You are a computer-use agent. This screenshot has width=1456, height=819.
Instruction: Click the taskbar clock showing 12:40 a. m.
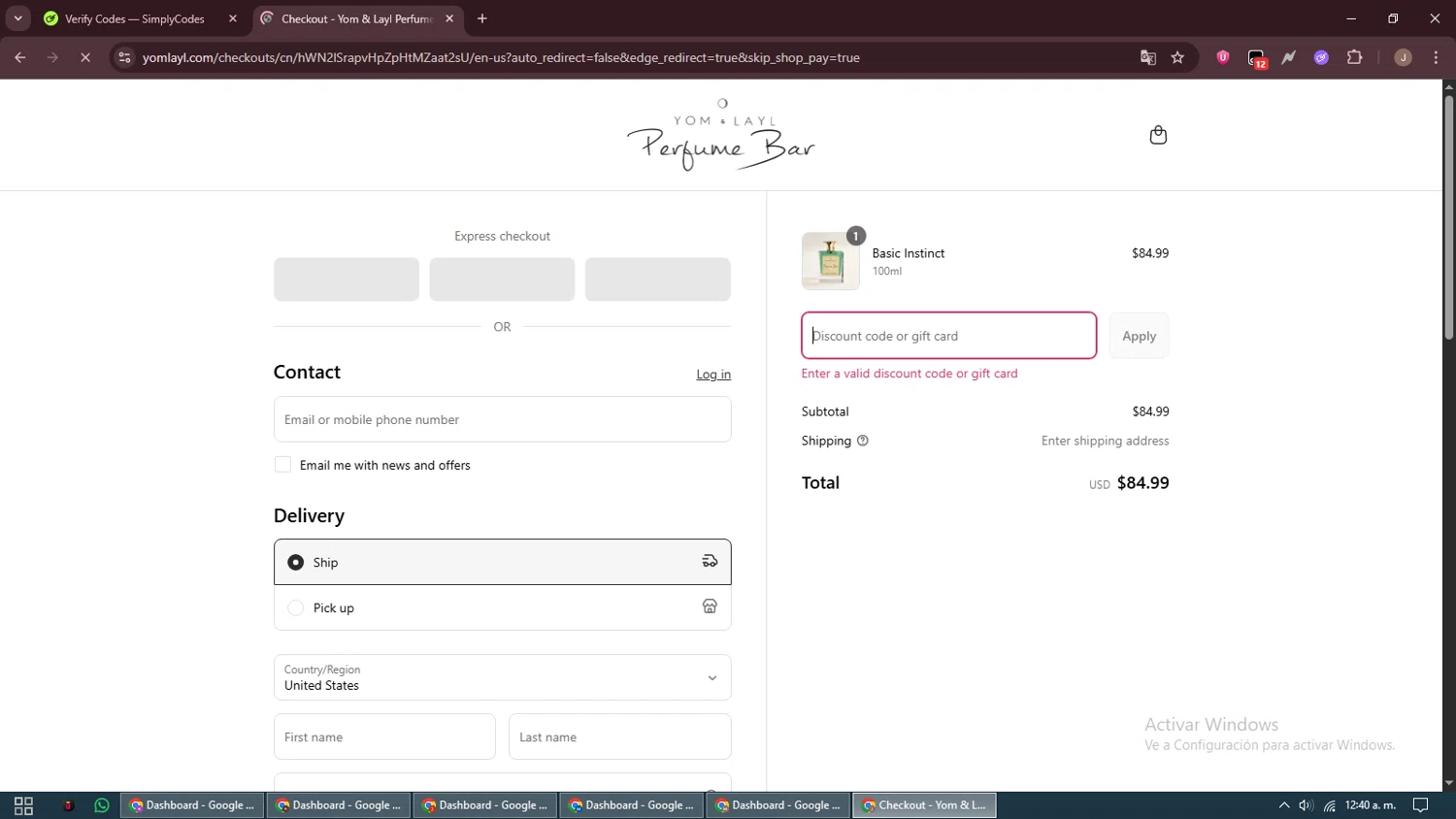pos(1371,805)
